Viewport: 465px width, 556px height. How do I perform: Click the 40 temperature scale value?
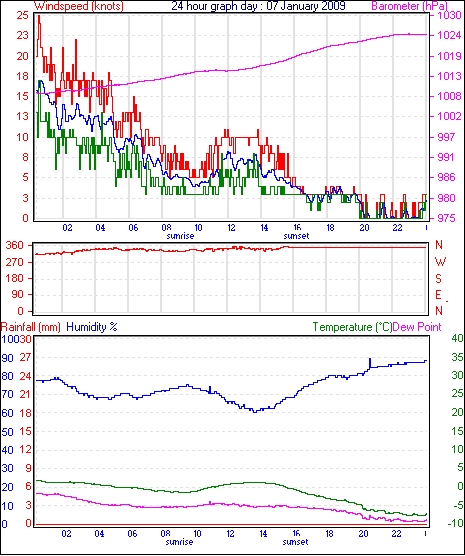pyautogui.click(x=458, y=338)
